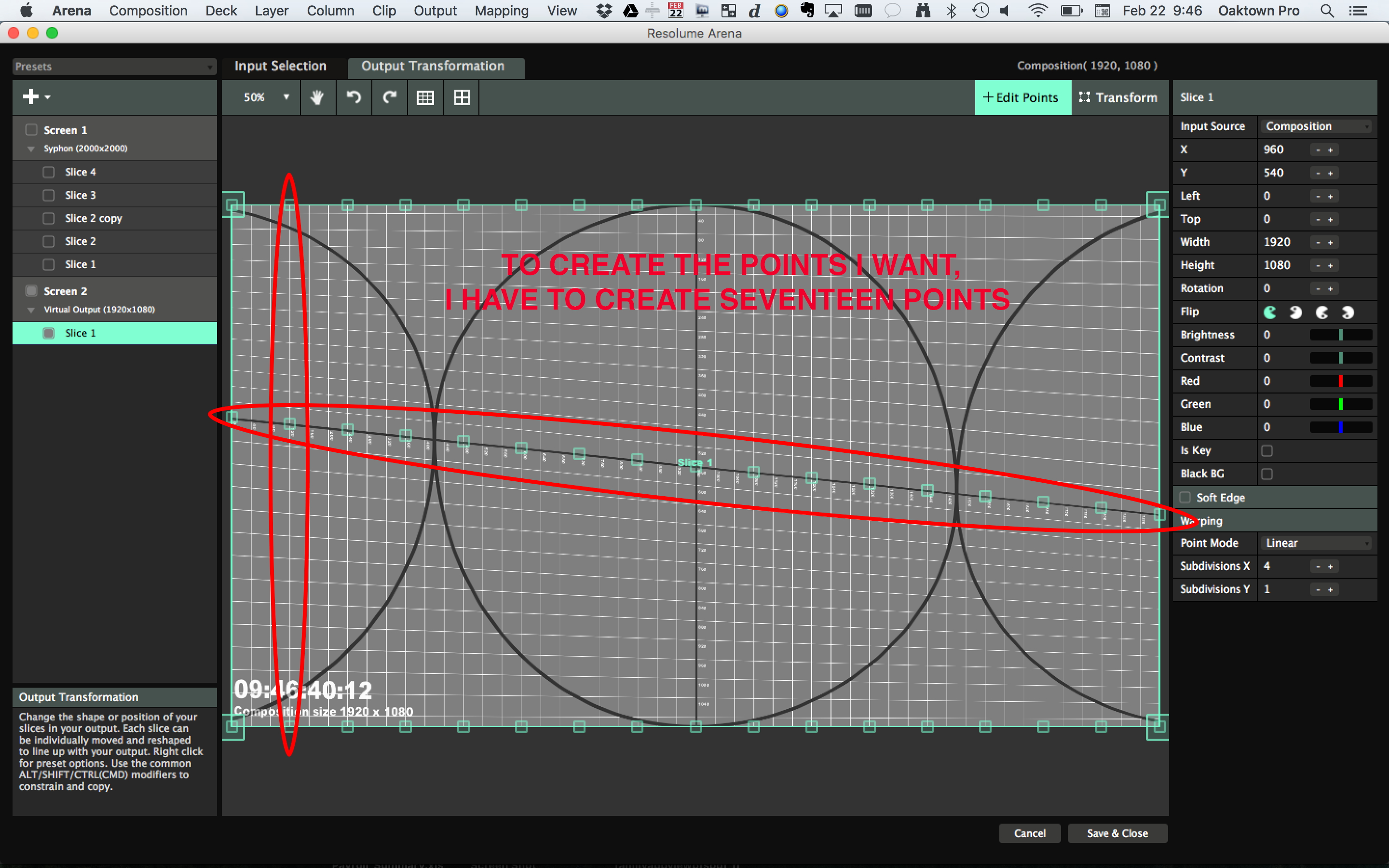Open the Presets dropdown

coord(114,67)
